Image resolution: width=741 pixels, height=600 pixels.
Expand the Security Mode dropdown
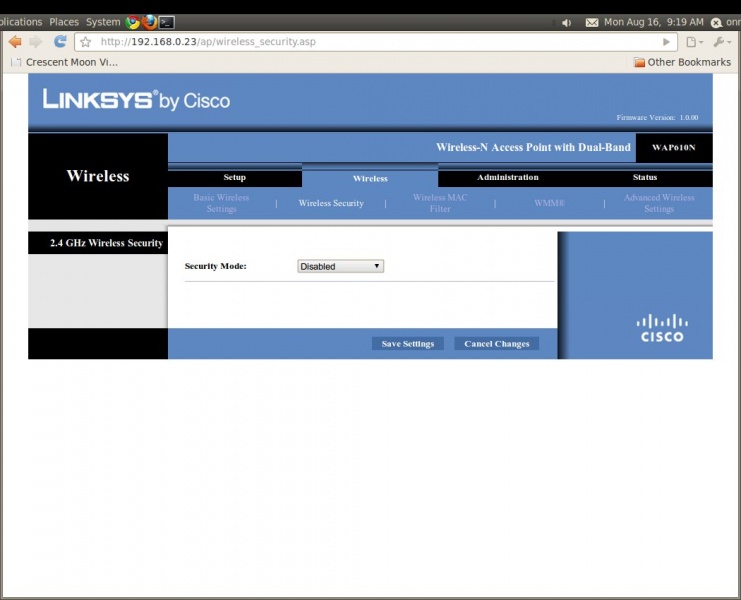click(340, 266)
